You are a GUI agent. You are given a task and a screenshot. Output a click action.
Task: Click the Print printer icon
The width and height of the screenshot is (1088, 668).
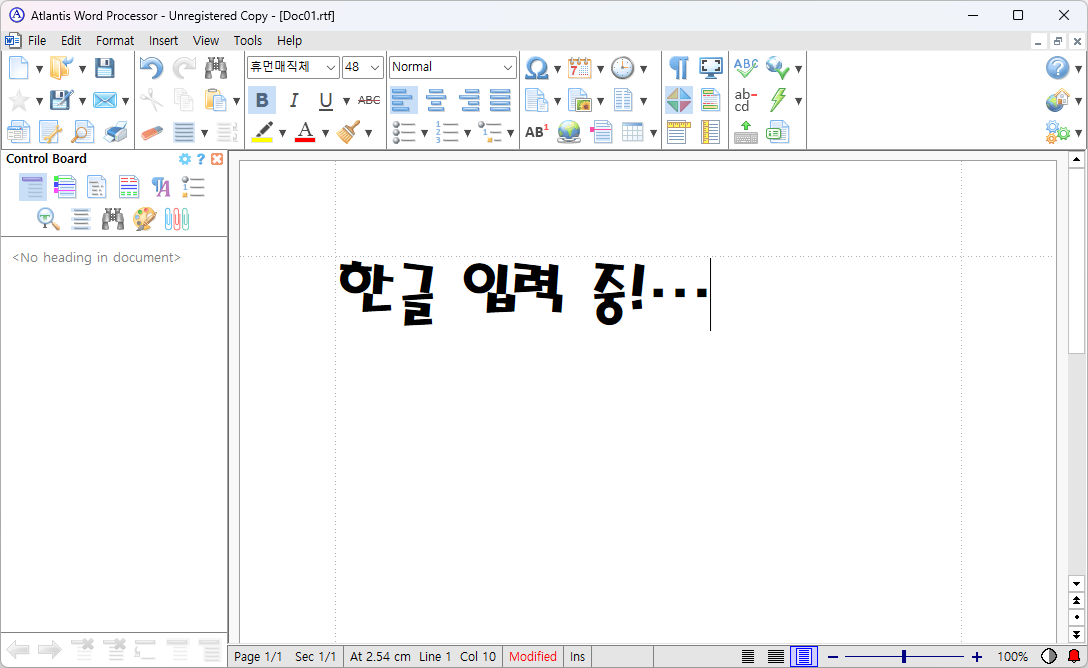[x=116, y=132]
